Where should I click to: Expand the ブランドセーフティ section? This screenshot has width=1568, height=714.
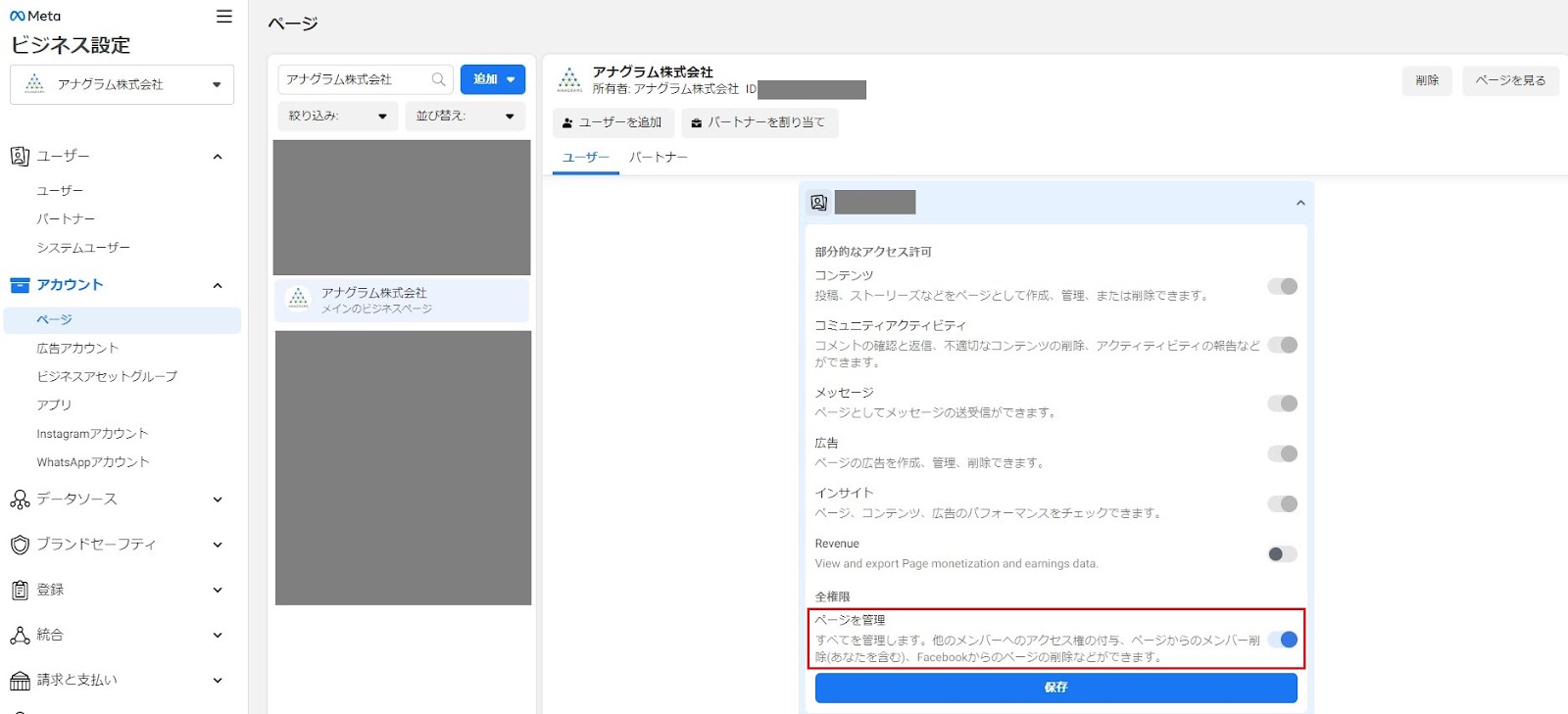(x=218, y=545)
